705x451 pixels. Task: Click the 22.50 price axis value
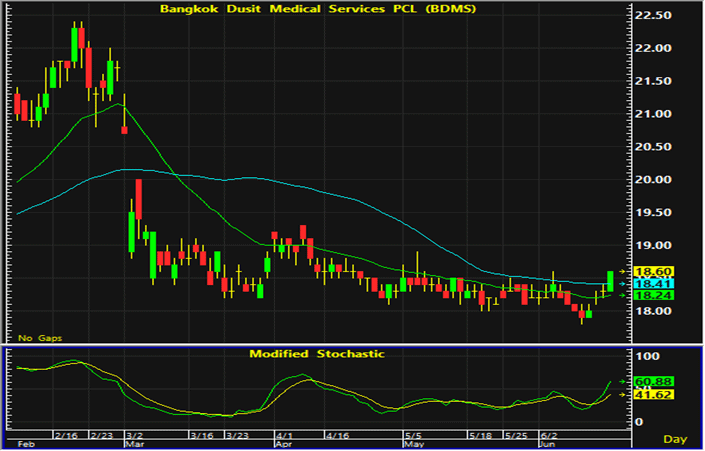[x=653, y=15]
